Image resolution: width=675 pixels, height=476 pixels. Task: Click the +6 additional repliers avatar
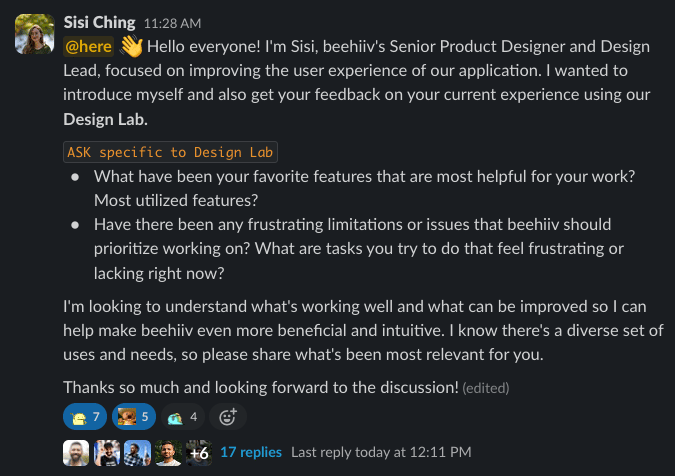tap(199, 453)
